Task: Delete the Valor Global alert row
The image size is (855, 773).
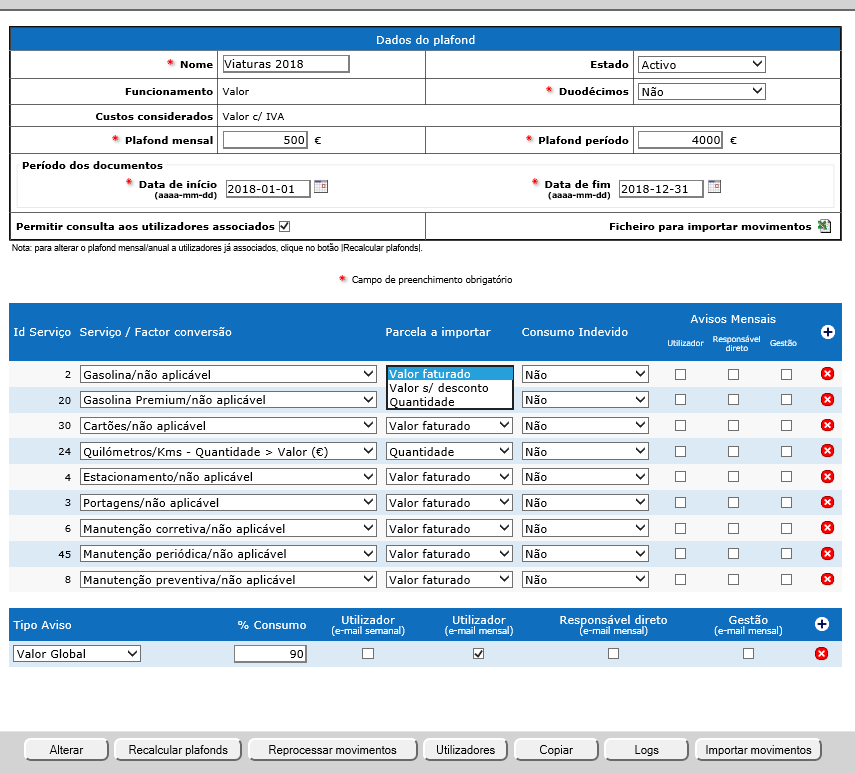Action: click(x=822, y=653)
